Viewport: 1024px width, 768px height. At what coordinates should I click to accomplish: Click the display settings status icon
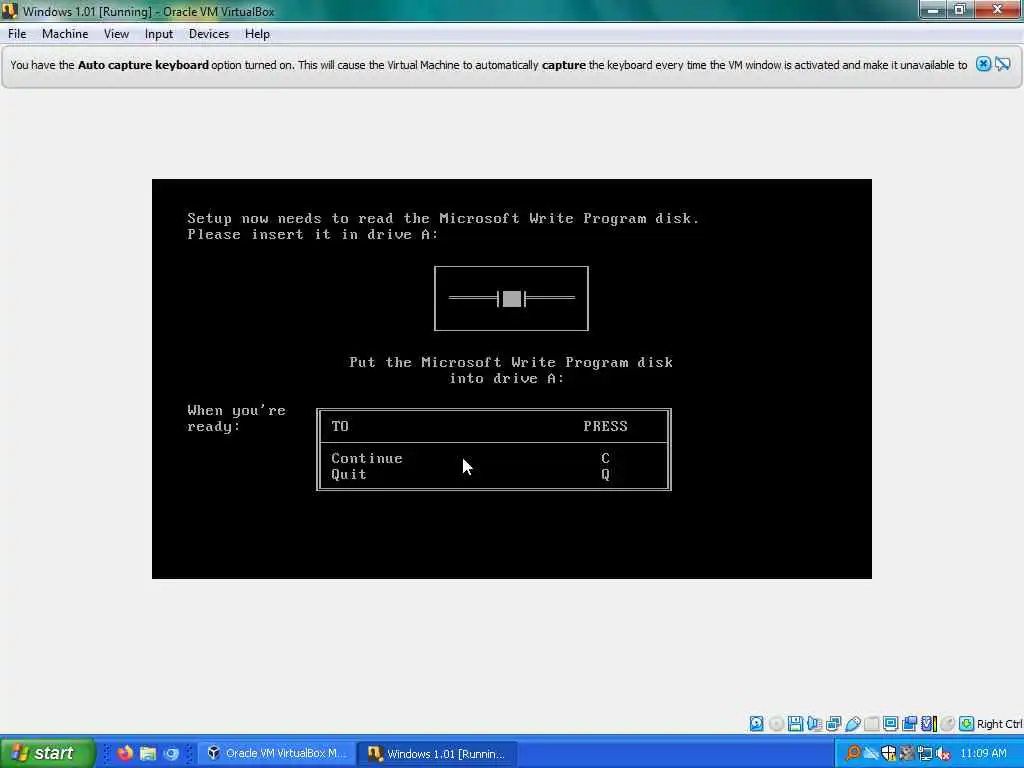[890, 724]
